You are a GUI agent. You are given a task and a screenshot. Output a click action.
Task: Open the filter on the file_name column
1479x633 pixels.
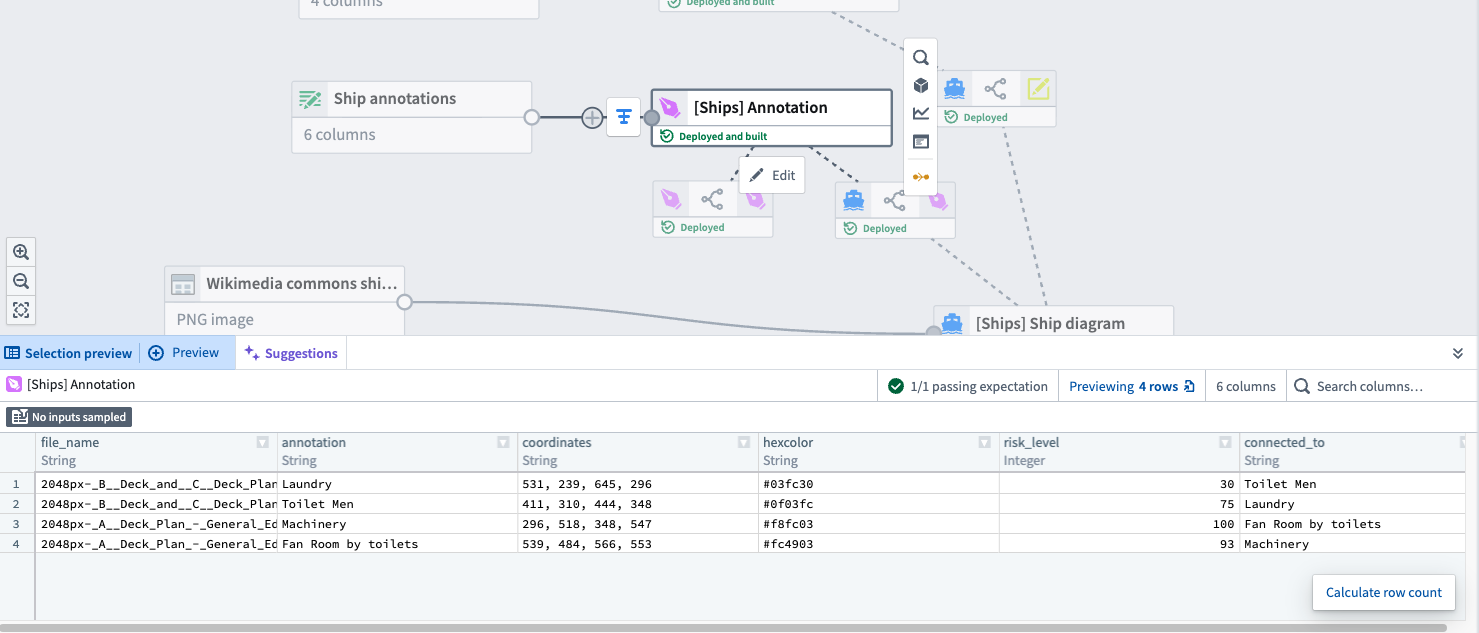point(261,442)
